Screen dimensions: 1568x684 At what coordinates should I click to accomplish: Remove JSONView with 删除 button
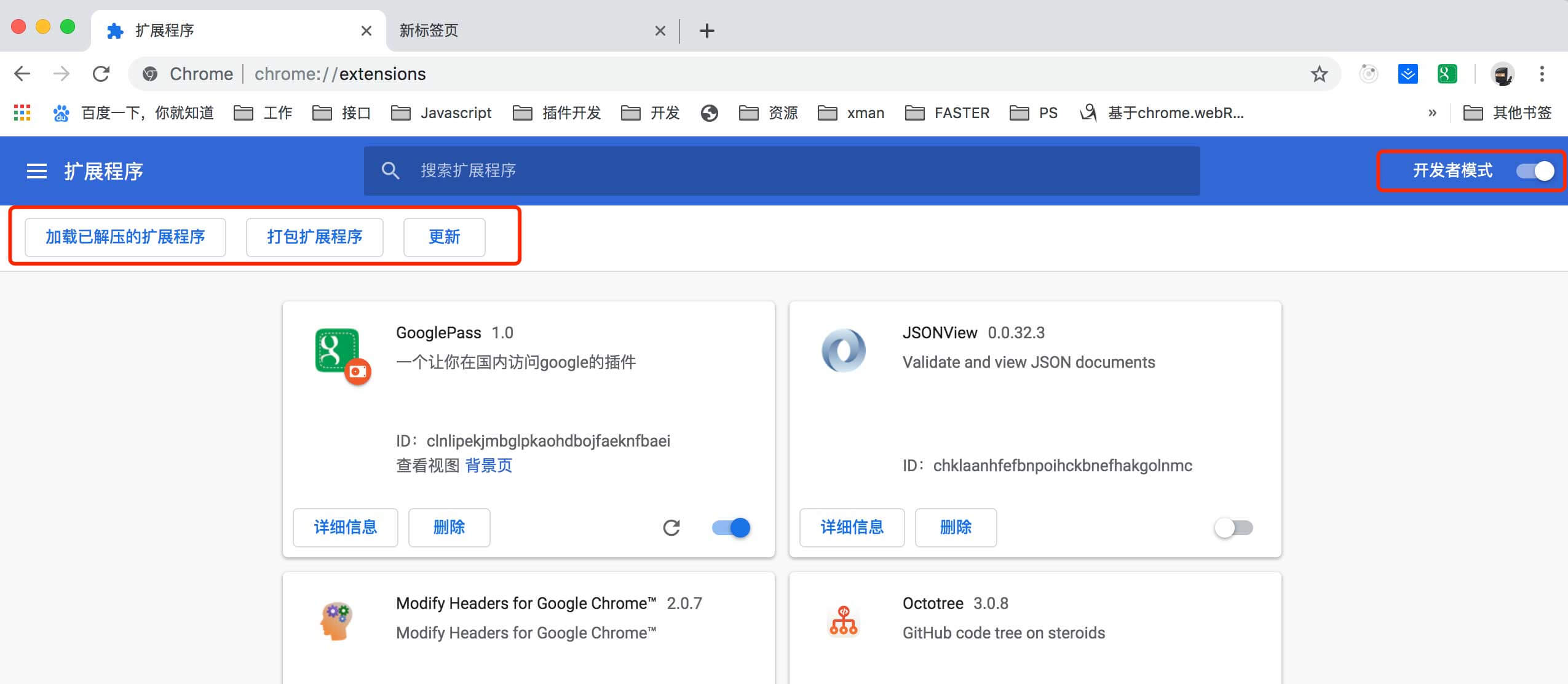(x=956, y=528)
